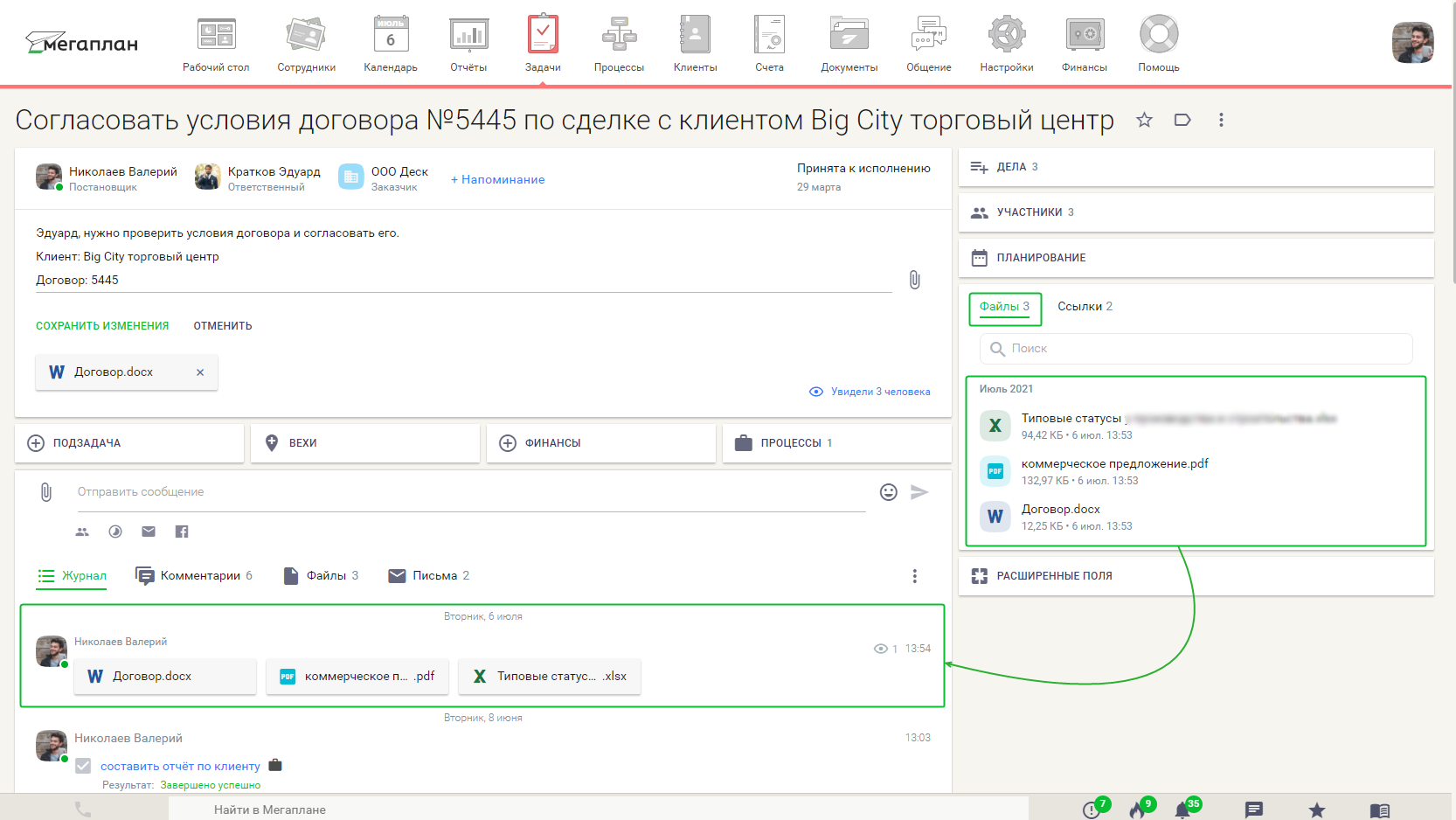Open the flame icon with badge 9
1456x820 pixels.
[x=1139, y=809]
